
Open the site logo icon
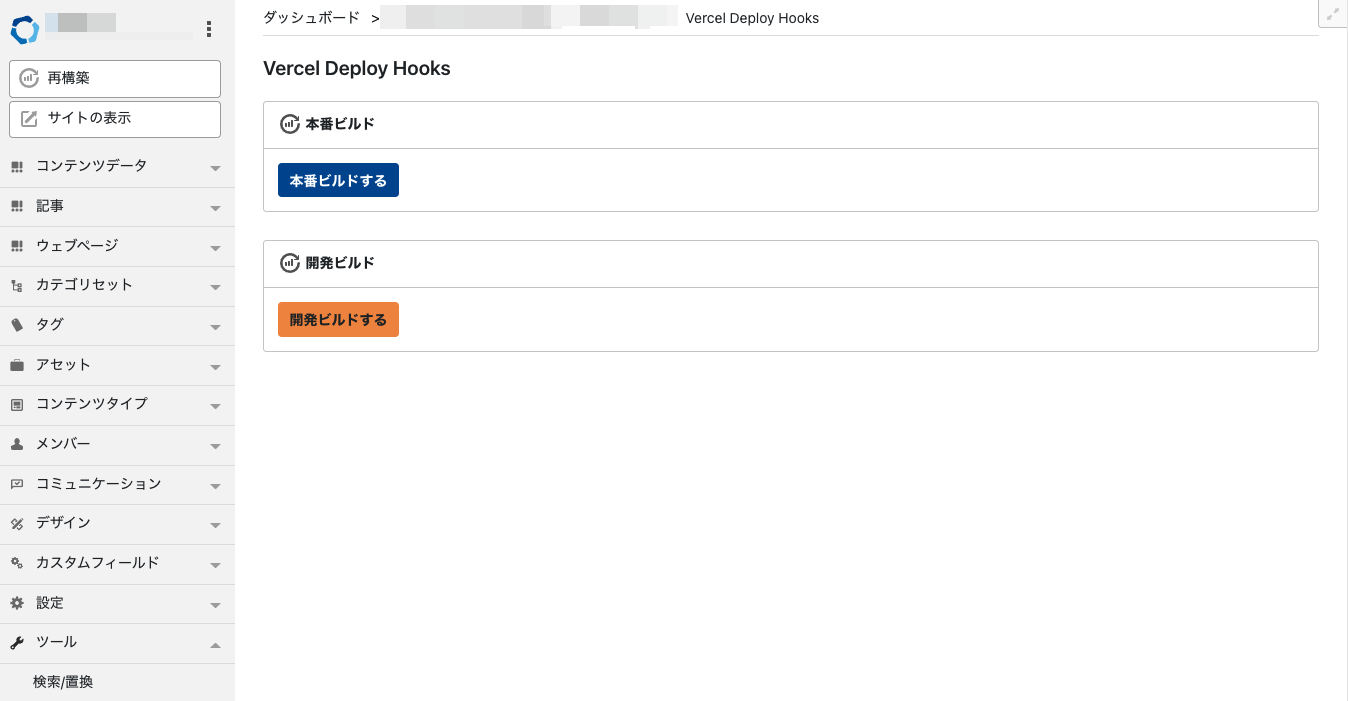pos(25,30)
